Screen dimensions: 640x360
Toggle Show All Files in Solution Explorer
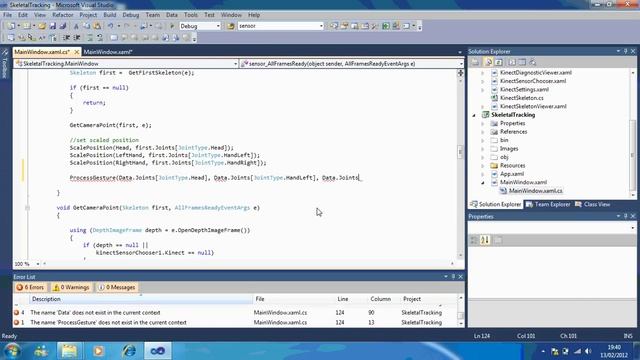488,62
